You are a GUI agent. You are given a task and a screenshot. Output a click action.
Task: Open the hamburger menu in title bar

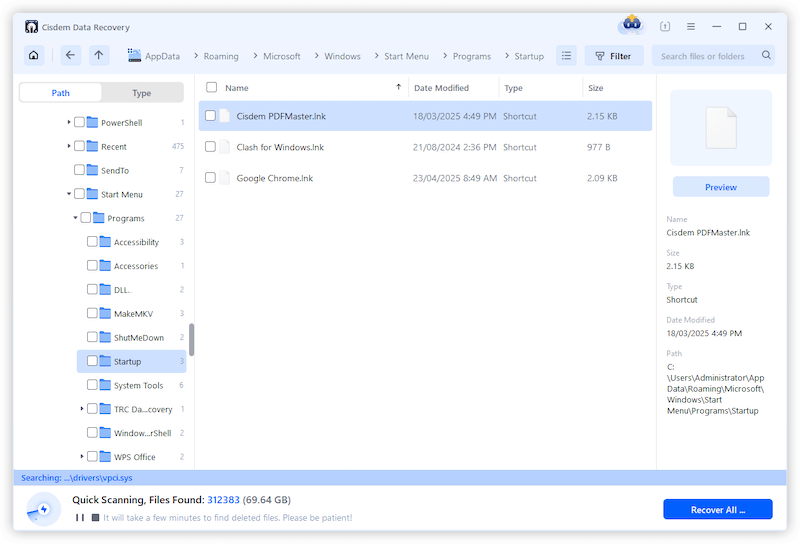click(691, 27)
